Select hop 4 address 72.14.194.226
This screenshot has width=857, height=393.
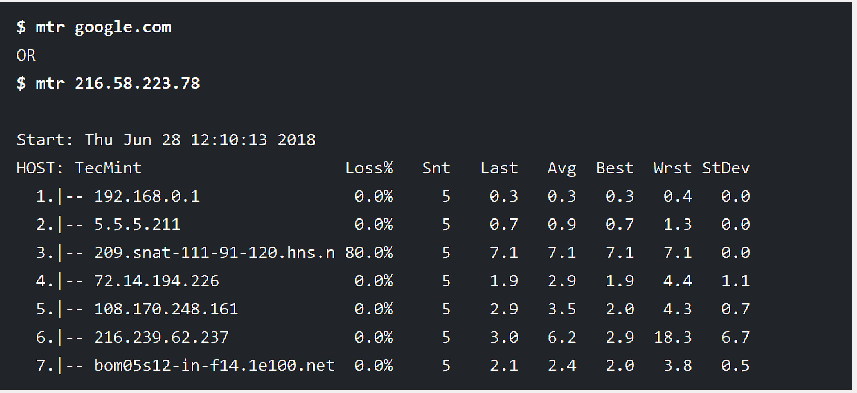click(x=156, y=281)
